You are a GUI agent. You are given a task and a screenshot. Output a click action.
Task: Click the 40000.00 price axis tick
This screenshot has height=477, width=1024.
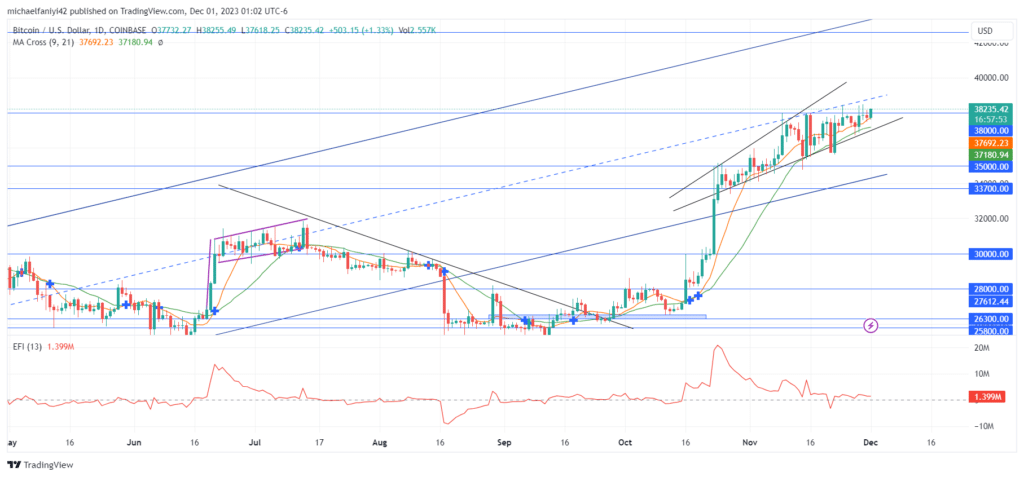pyautogui.click(x=992, y=78)
